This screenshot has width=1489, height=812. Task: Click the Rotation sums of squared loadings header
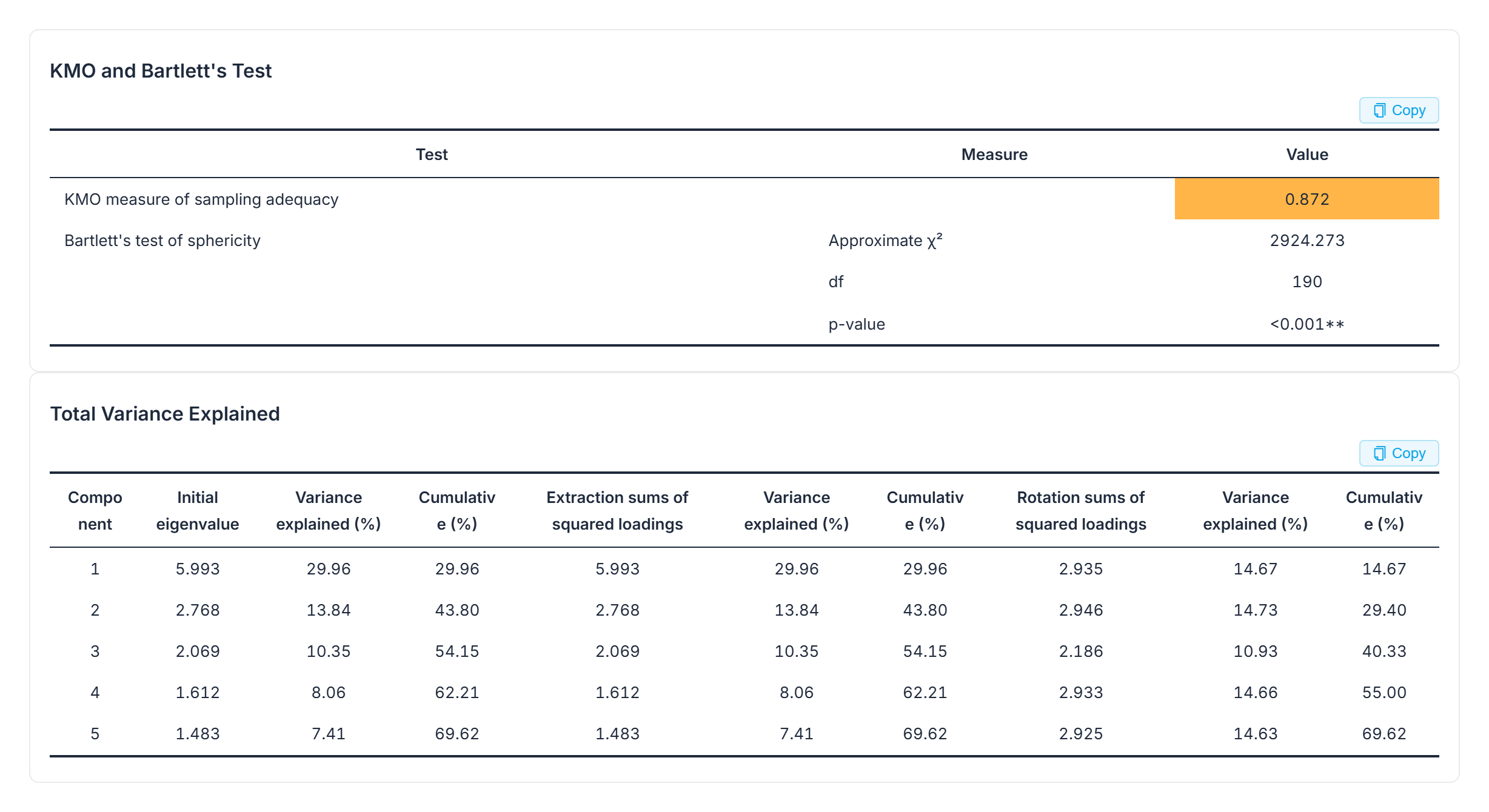pyautogui.click(x=1080, y=510)
